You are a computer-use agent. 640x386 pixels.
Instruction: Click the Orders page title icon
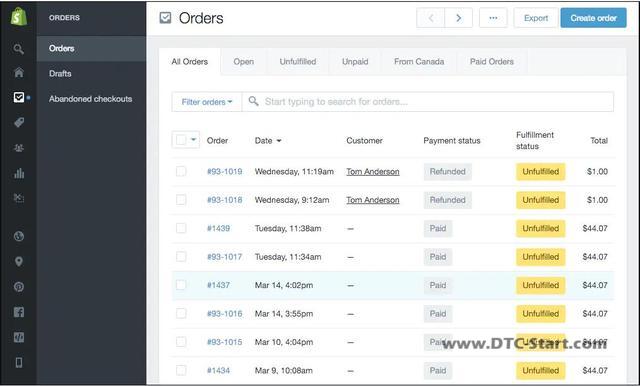point(165,18)
